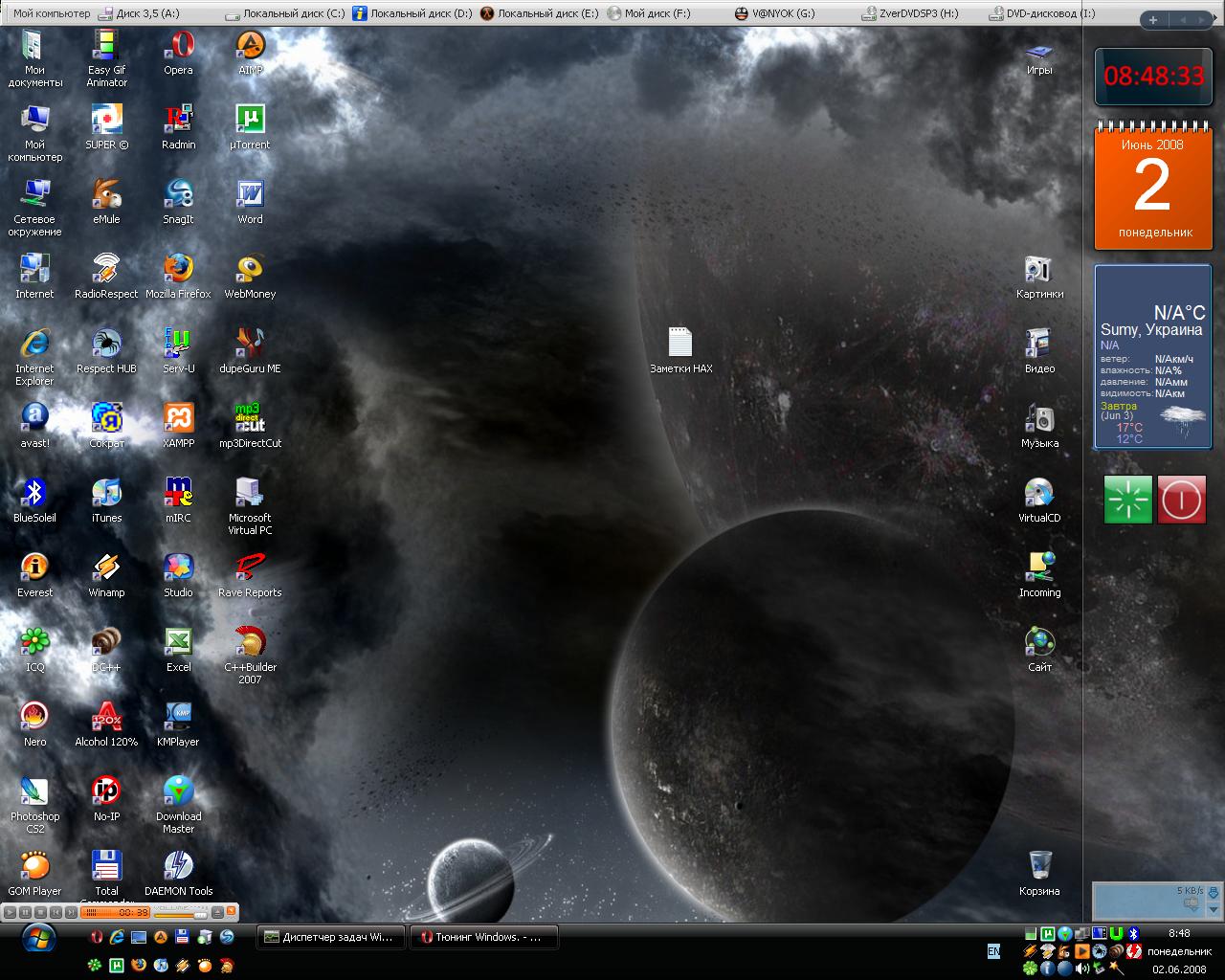
Task: Open Мой компьютер in the top drive bar
Action: point(52,13)
